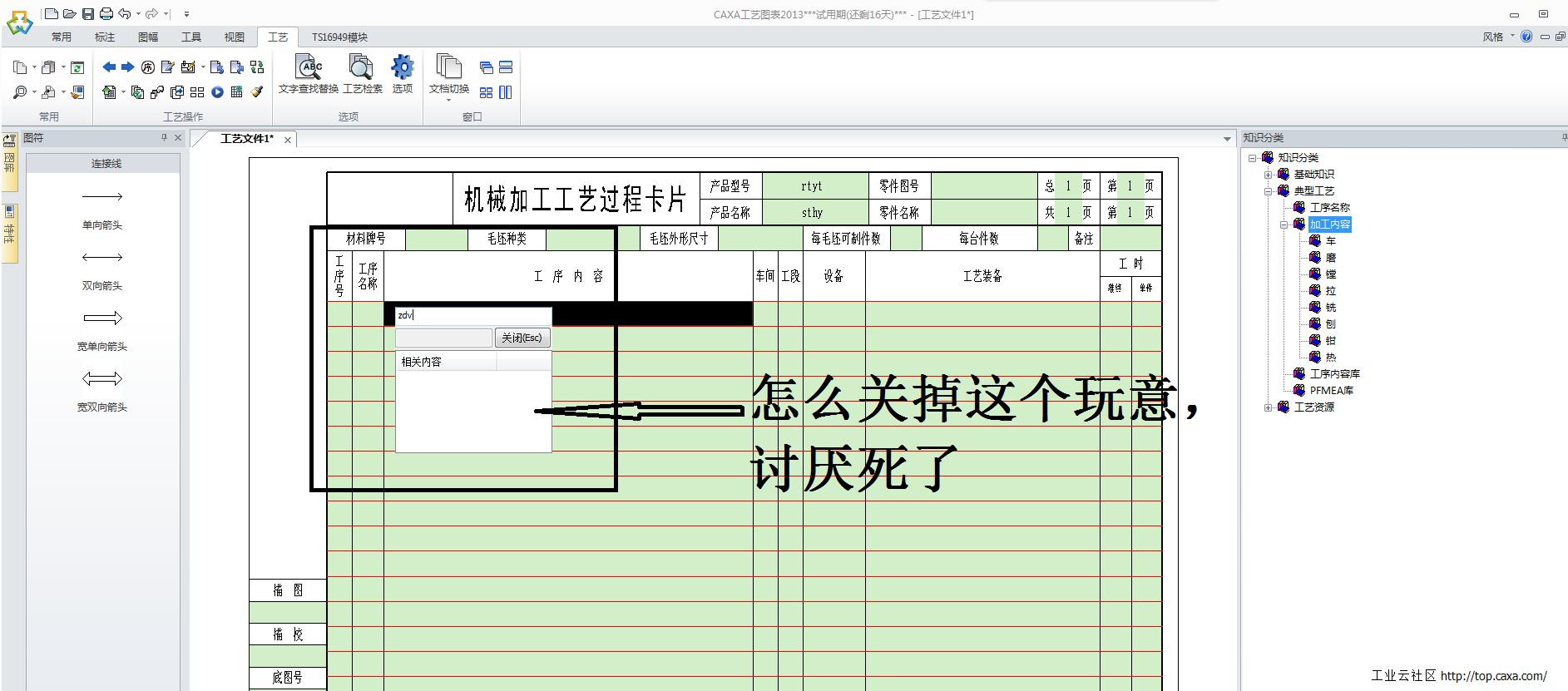Image resolution: width=1568 pixels, height=691 pixels.
Task: Switch to the TS16949模块 ribbon tab
Action: (x=339, y=37)
